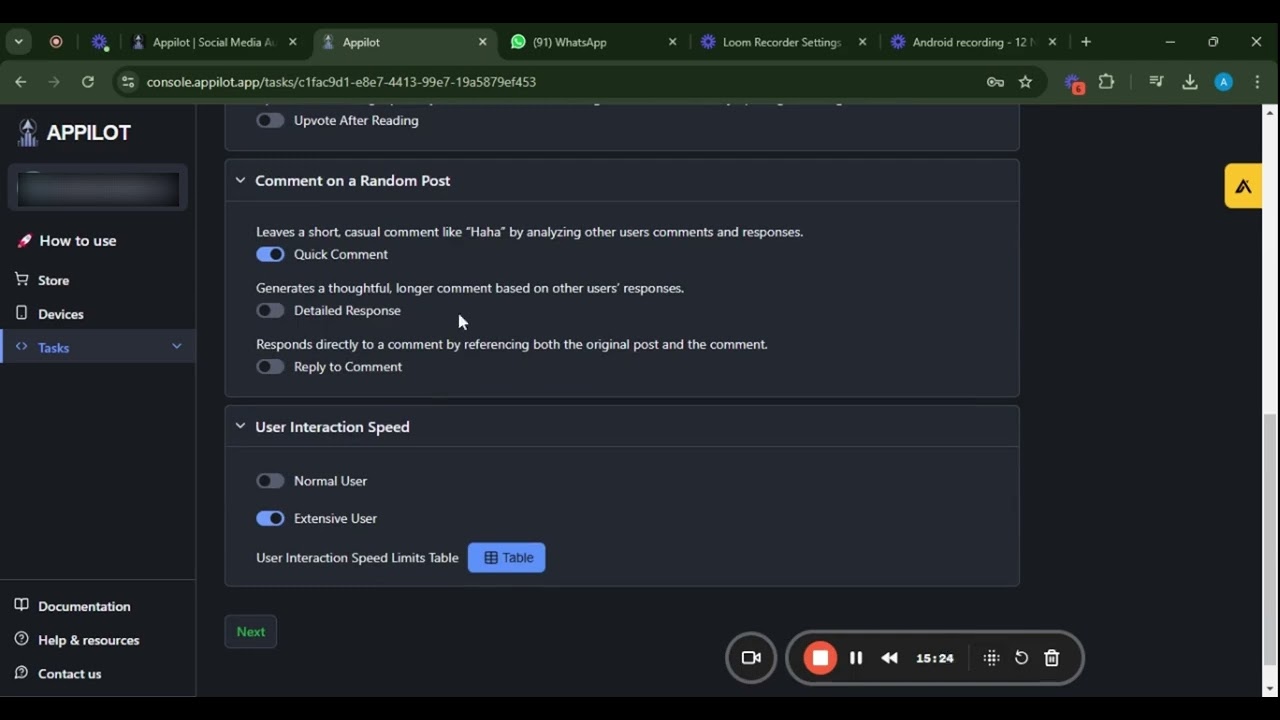Switch to the WhatsApp tab
The width and height of the screenshot is (1280, 720).
[594, 42]
